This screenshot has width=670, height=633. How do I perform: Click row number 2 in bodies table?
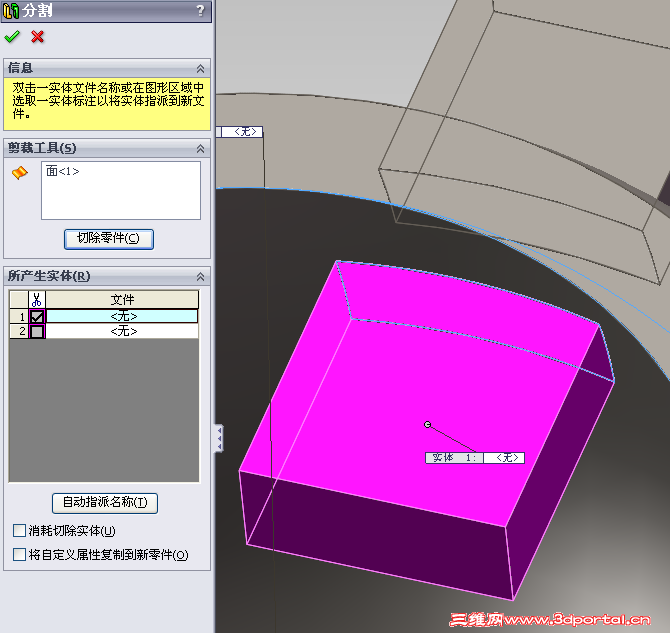pos(19,331)
